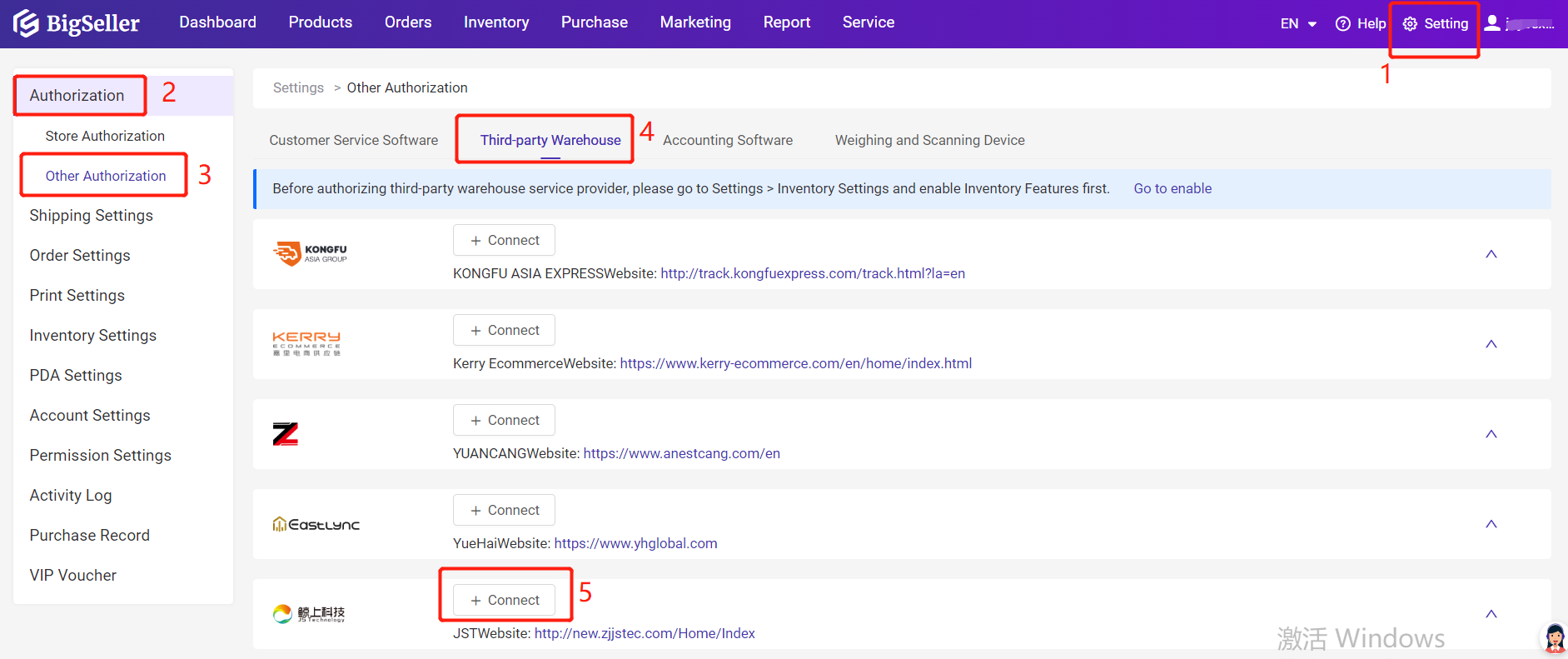Open Account Settings
This screenshot has height=659, width=1568.
90,415
